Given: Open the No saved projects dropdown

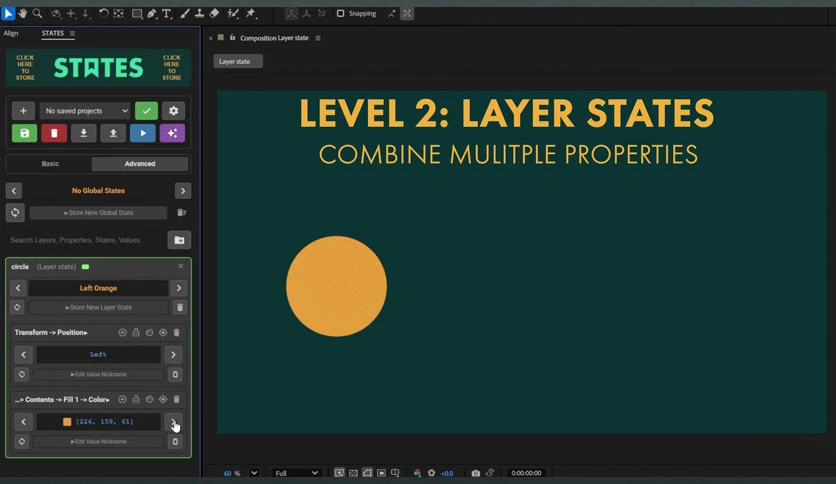Looking at the screenshot, I should coord(85,110).
